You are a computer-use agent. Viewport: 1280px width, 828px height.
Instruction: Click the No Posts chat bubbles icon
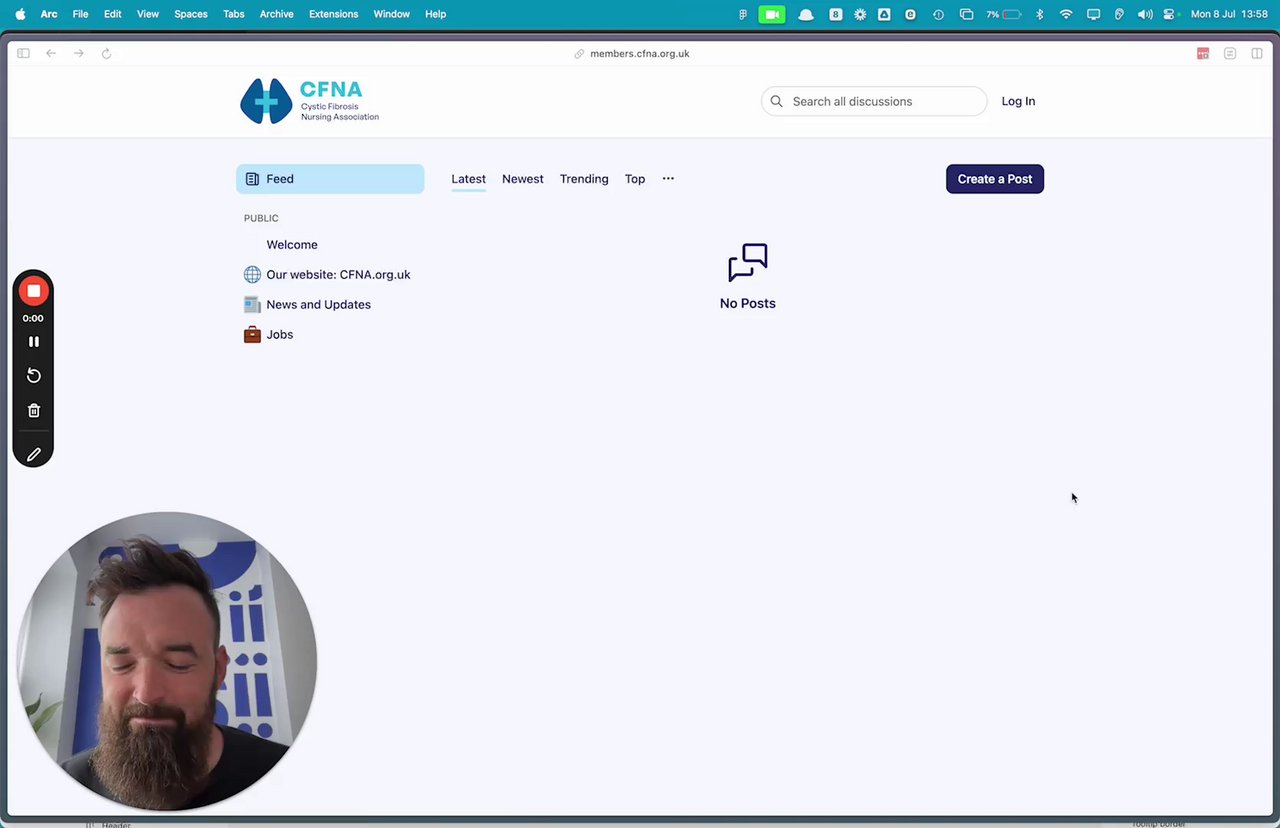click(748, 262)
